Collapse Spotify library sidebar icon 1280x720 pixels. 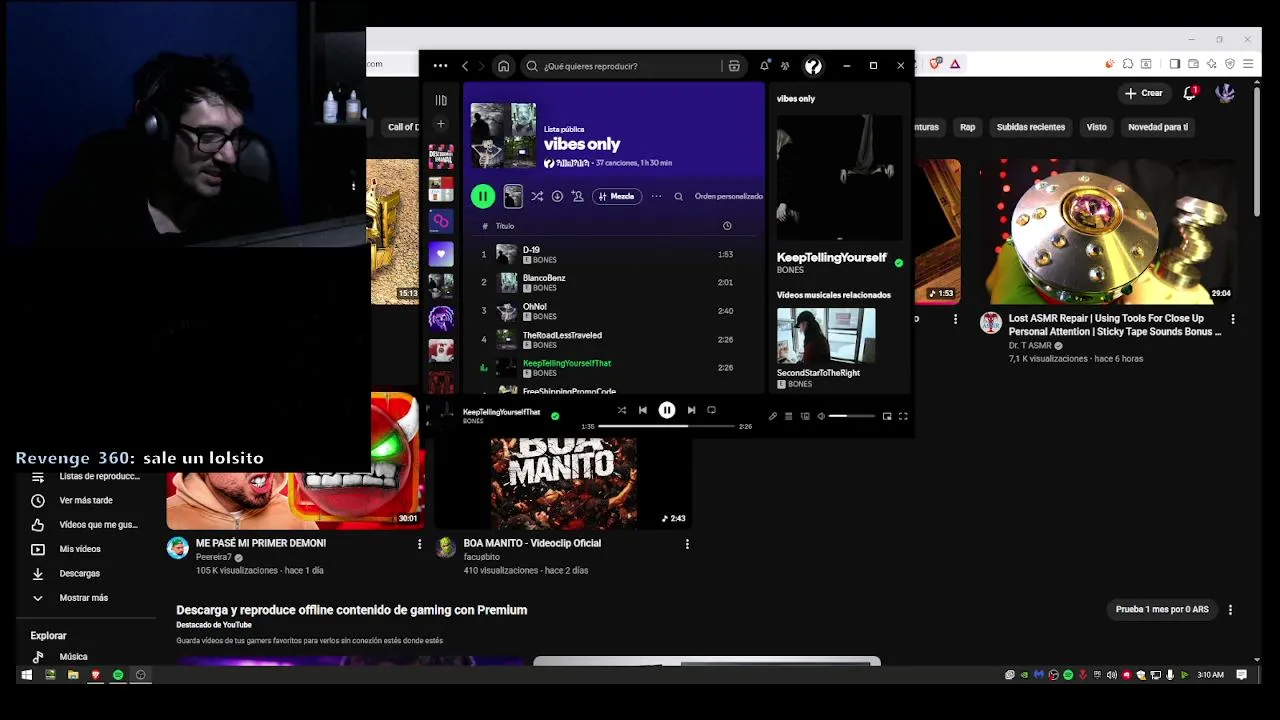click(441, 100)
